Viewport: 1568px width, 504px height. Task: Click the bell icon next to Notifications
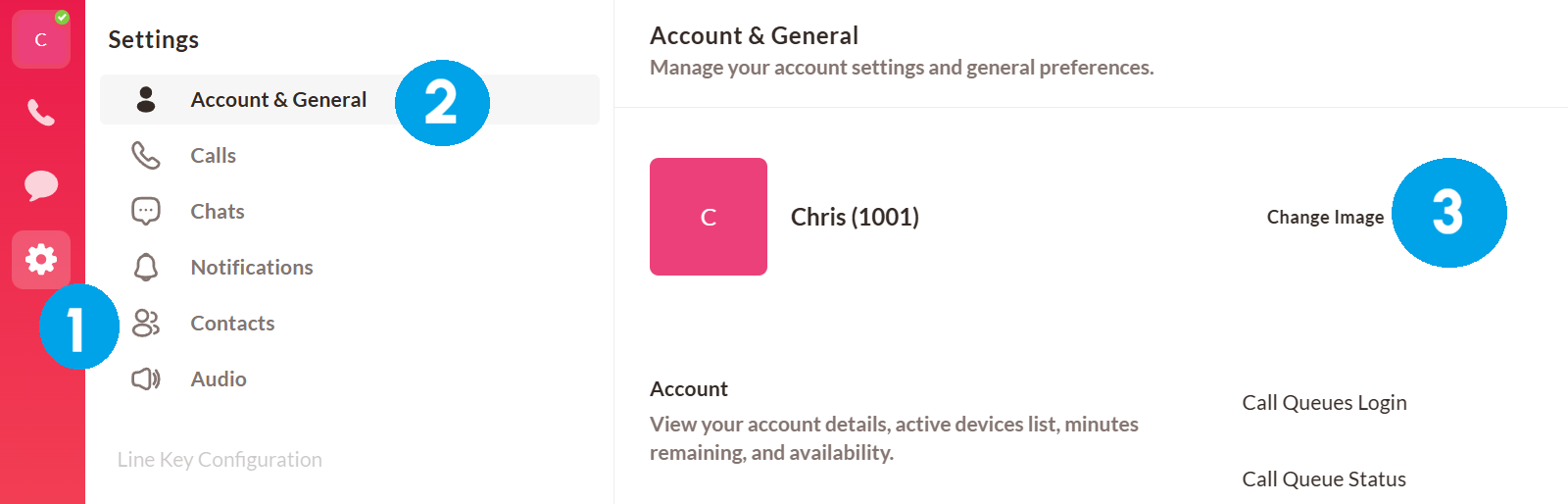click(x=146, y=267)
